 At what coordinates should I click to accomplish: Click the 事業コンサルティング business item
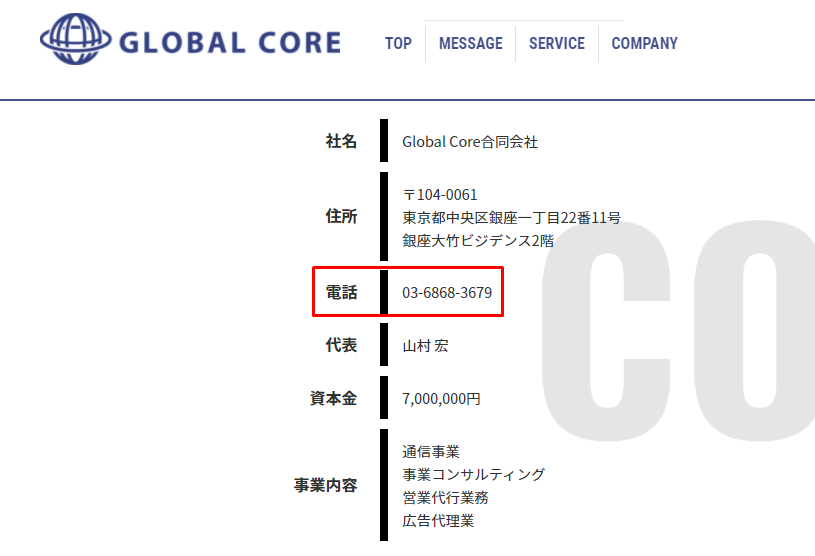[x=473, y=474]
